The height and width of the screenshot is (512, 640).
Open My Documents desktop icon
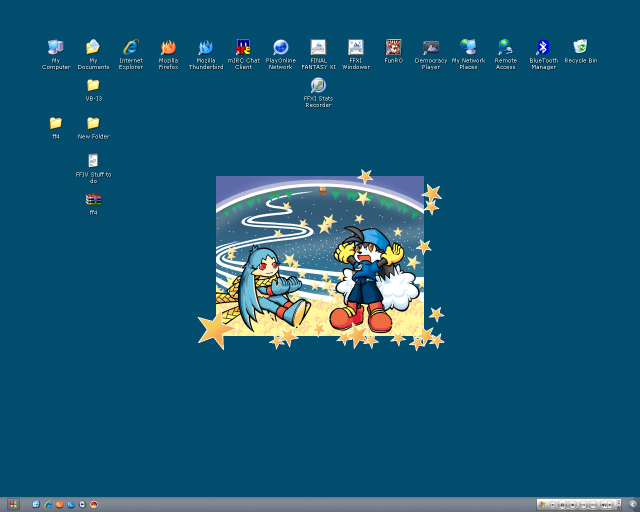[93, 54]
